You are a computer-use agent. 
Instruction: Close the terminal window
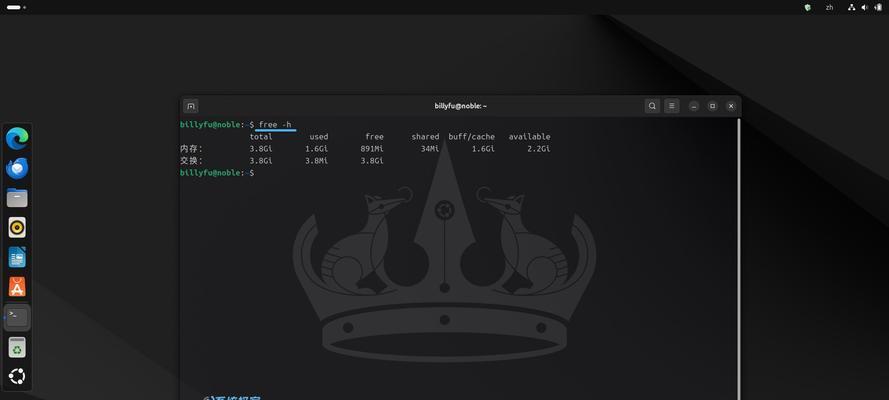[x=731, y=106]
